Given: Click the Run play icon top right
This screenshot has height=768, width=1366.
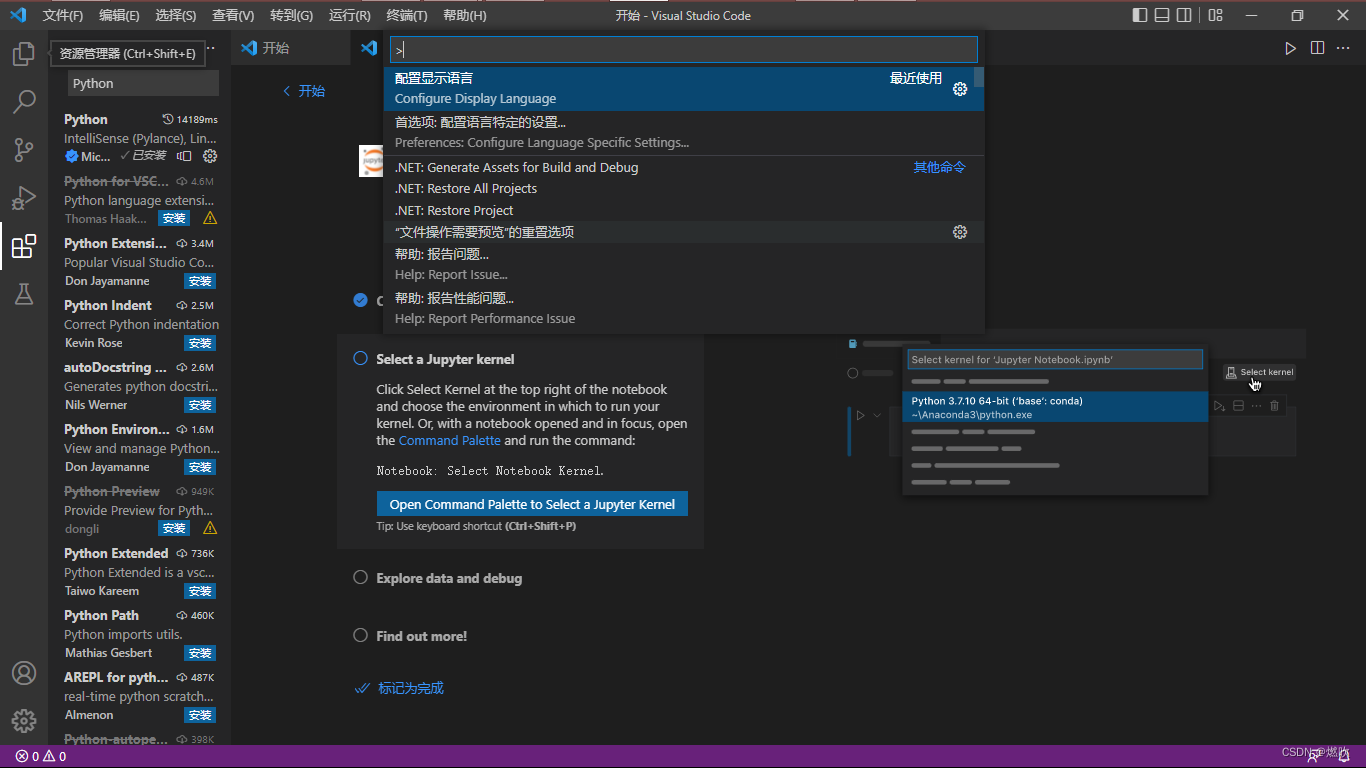Looking at the screenshot, I should [x=1290, y=47].
